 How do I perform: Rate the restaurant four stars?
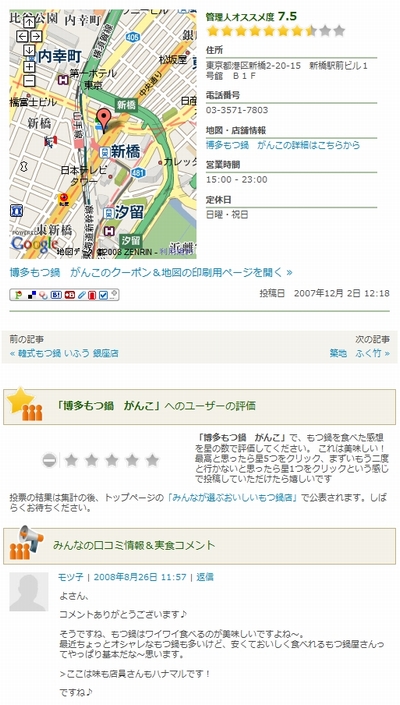(x=132, y=460)
